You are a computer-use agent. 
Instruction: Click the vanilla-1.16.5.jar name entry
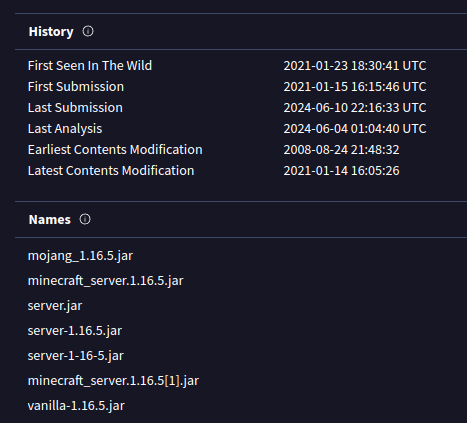pyautogui.click(x=76, y=406)
